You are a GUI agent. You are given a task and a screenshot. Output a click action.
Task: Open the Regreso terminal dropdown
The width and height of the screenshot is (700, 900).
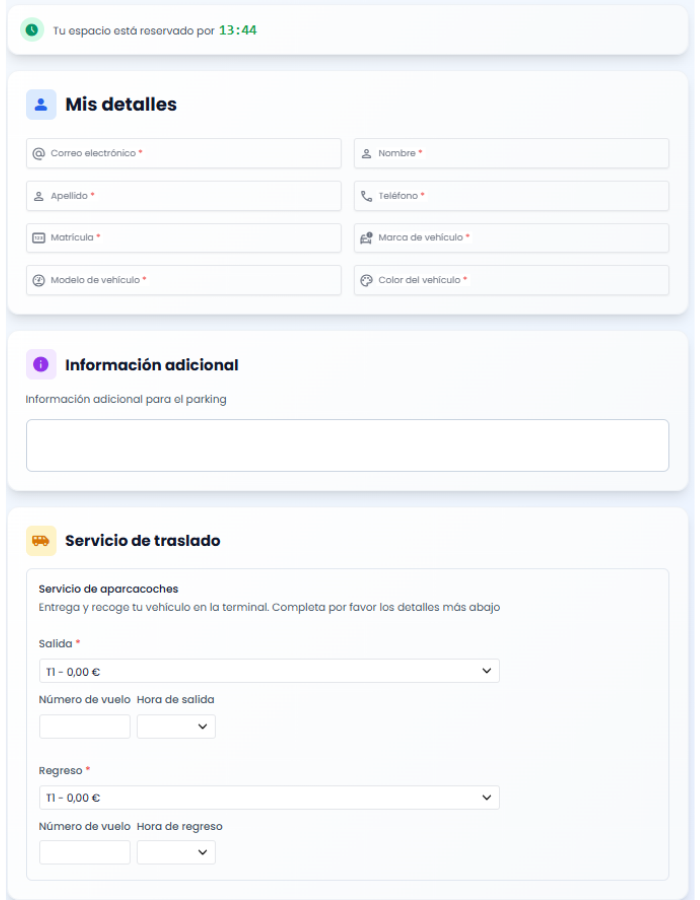[x=269, y=797]
